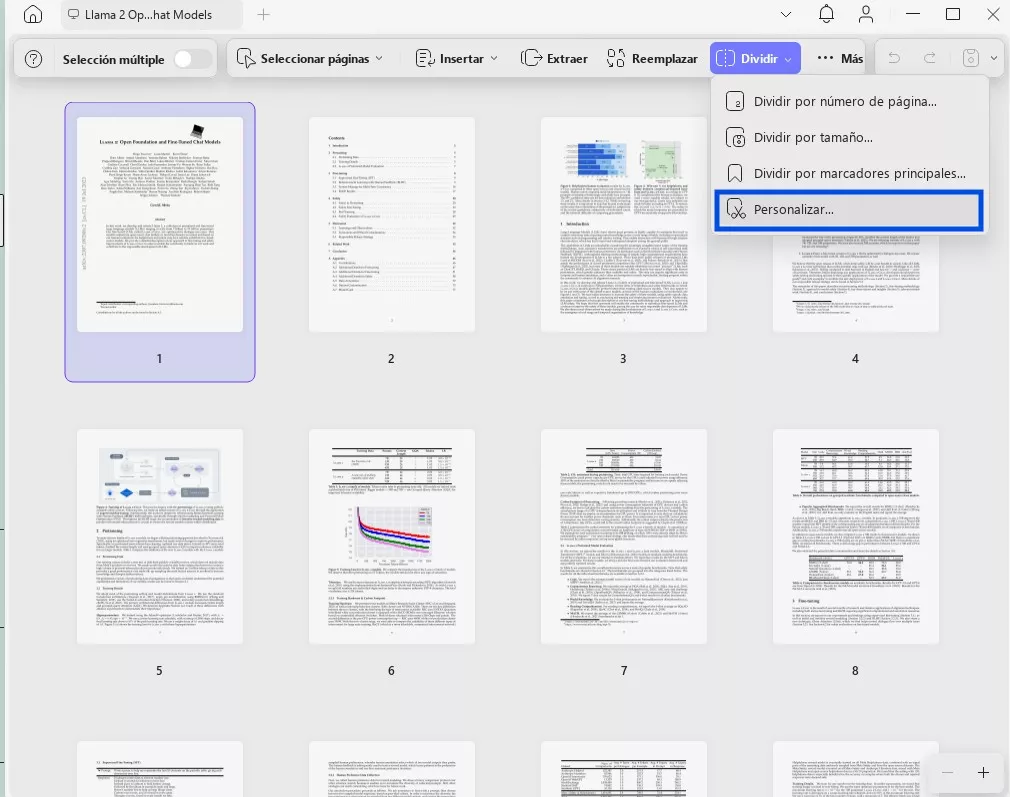Select page 1 thumbnail

tap(160, 224)
